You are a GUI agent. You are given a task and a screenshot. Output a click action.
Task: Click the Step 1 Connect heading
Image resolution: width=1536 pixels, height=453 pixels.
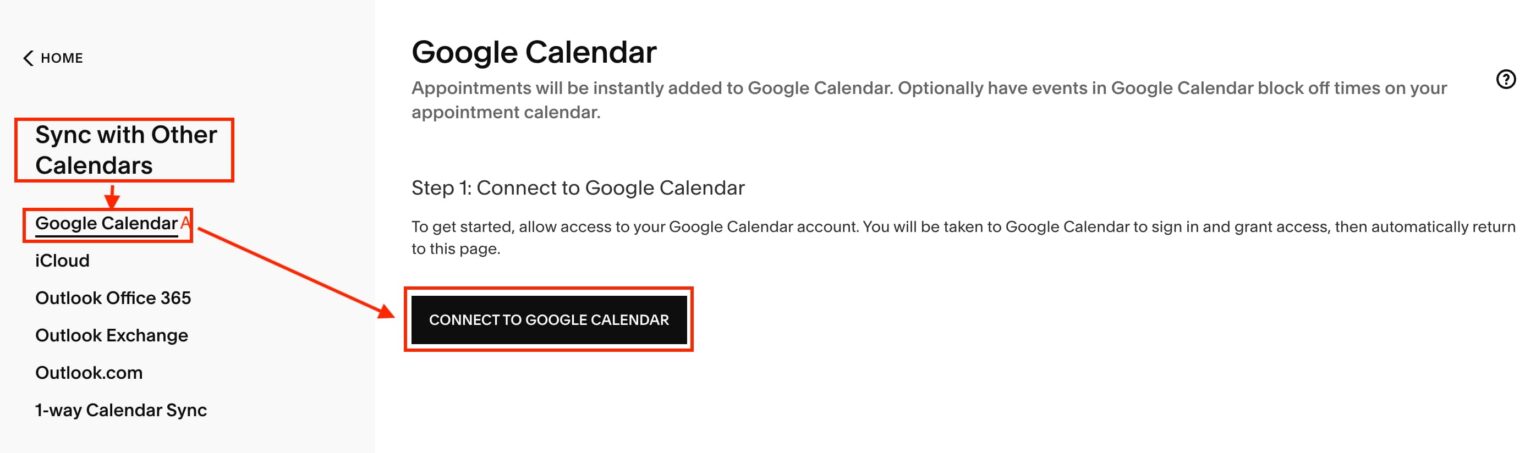pyautogui.click(x=578, y=188)
